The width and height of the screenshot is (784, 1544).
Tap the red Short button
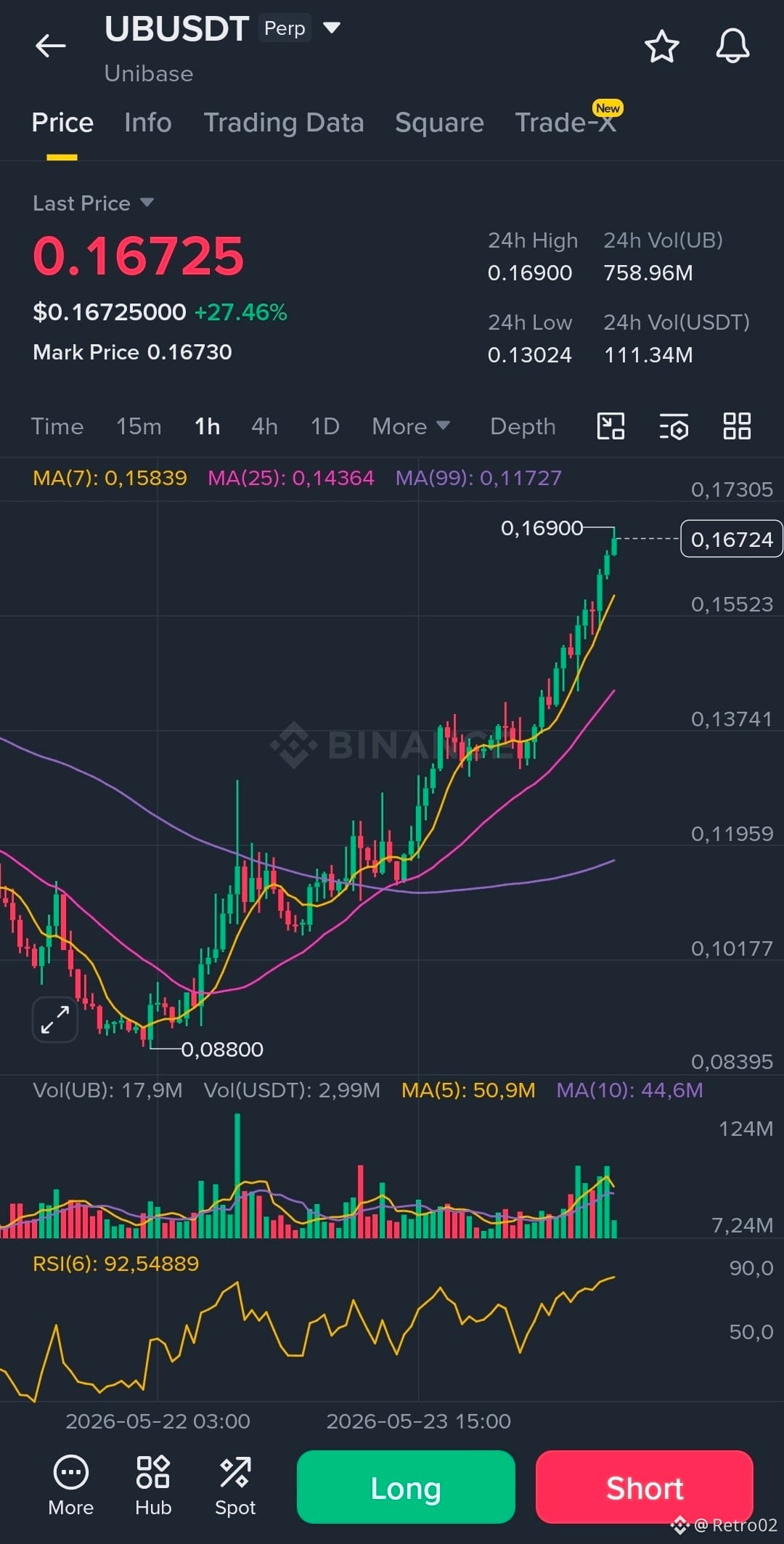coord(645,1487)
